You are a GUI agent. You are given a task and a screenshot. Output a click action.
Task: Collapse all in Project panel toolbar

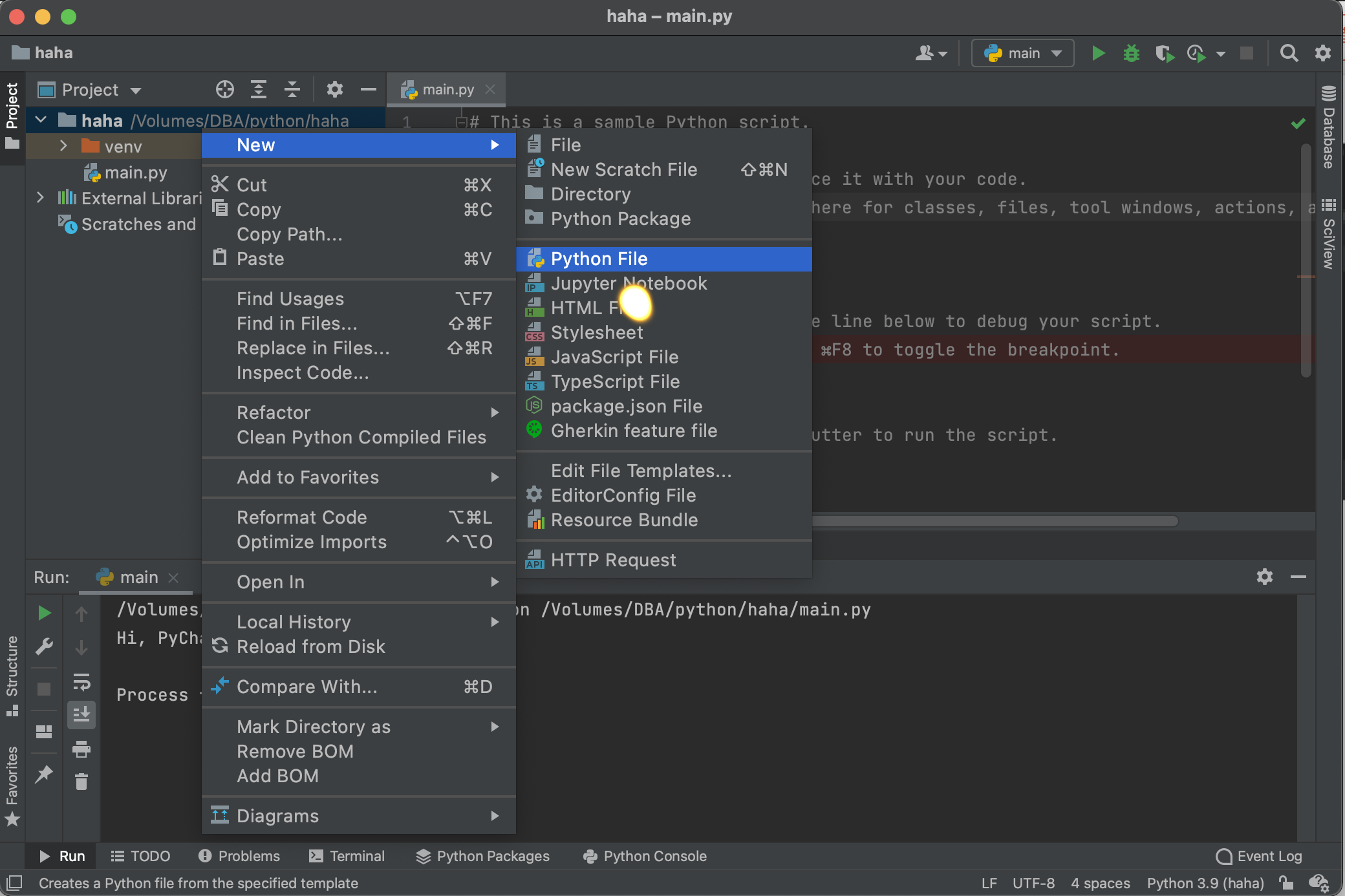pyautogui.click(x=292, y=89)
